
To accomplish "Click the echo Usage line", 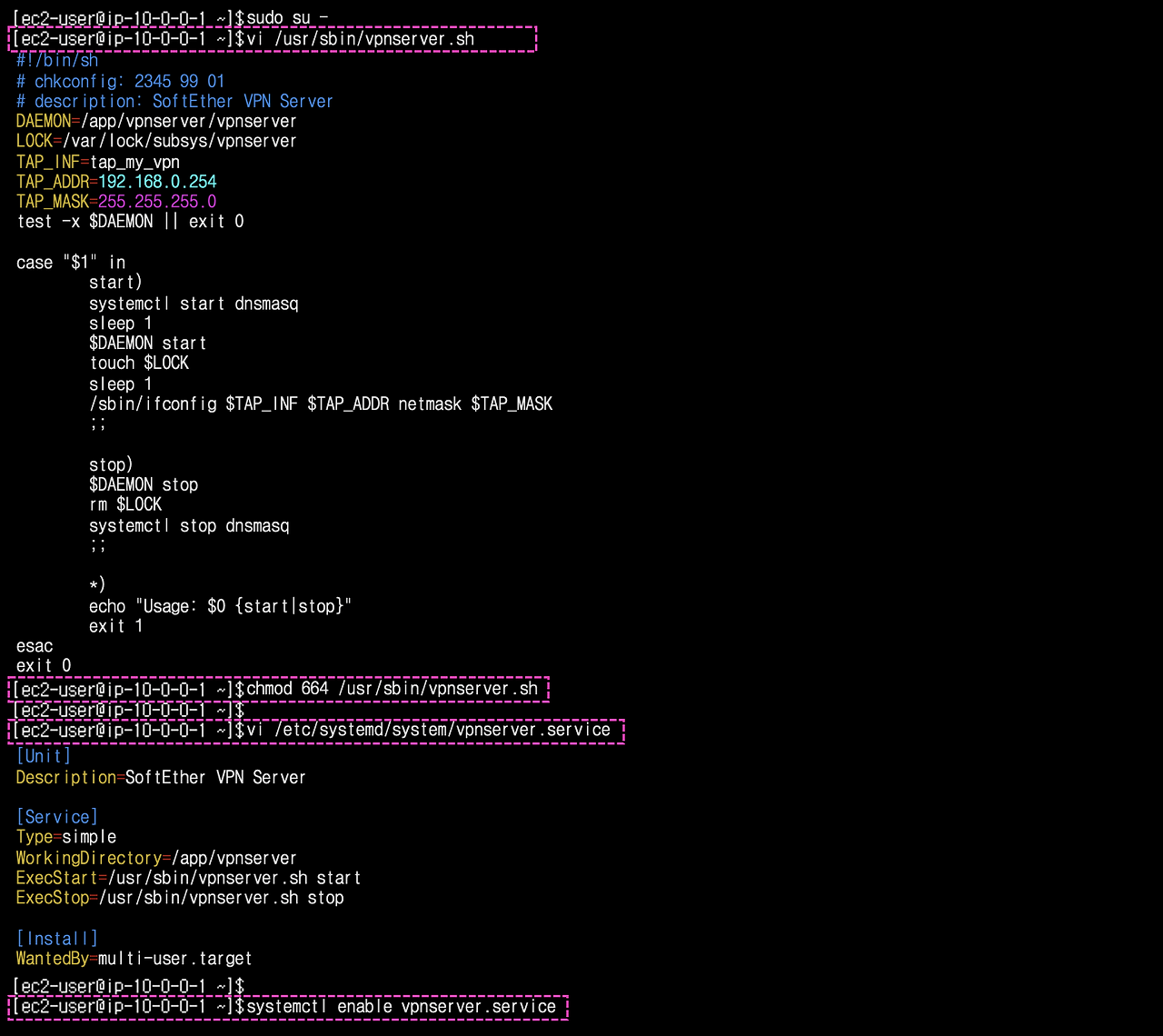I will [x=220, y=606].
